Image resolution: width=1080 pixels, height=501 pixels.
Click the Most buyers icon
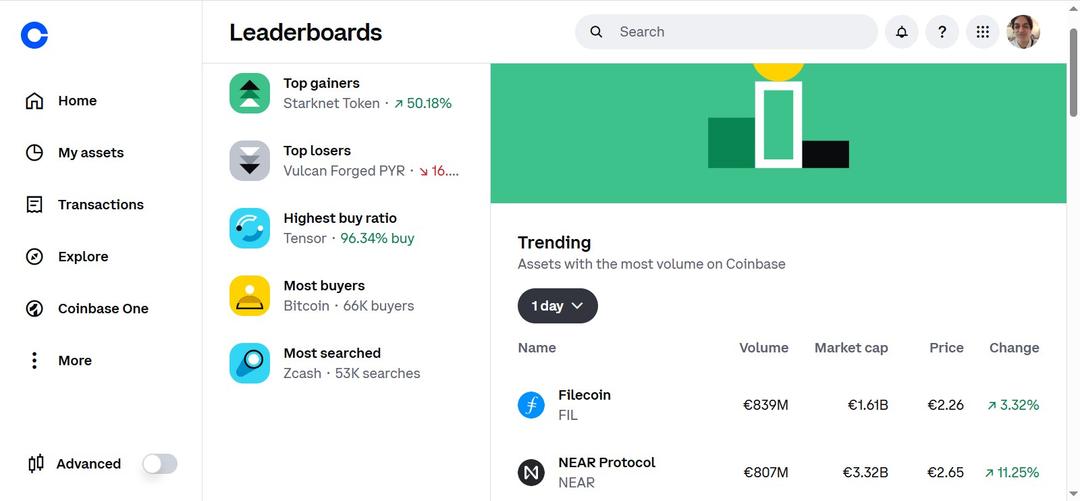[250, 295]
